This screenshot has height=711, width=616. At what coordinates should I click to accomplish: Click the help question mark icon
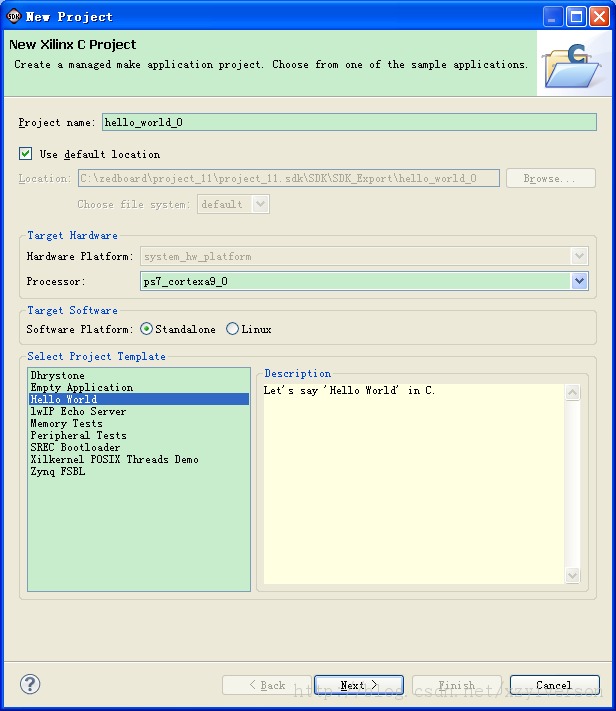30,684
